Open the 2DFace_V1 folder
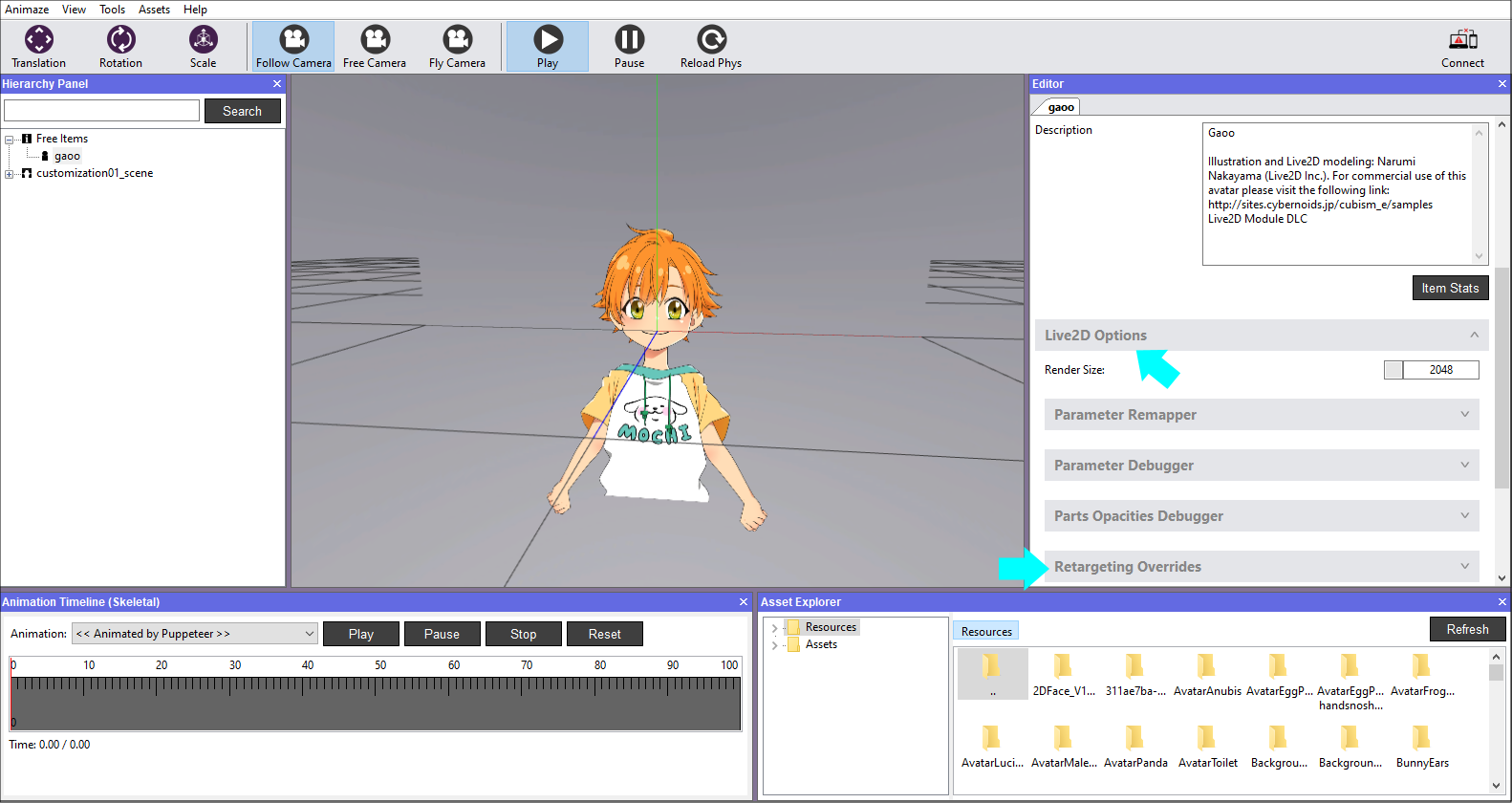The image size is (1512, 803). click(1064, 675)
